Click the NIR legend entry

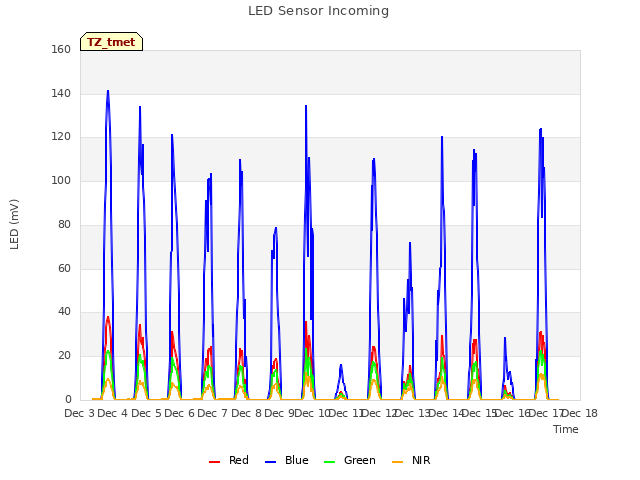click(x=411, y=460)
